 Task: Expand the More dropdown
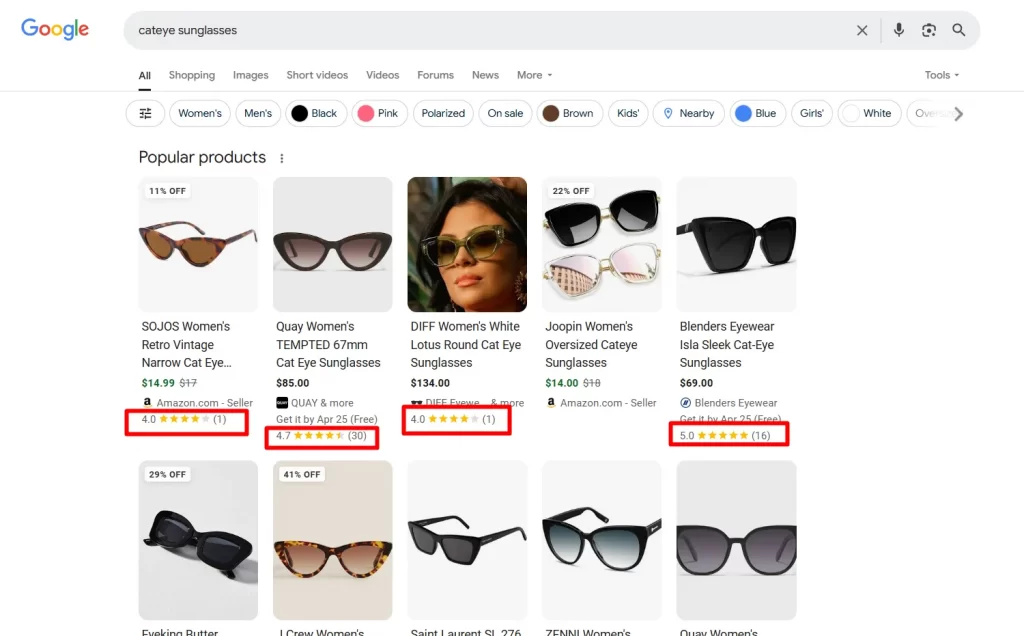pos(534,75)
